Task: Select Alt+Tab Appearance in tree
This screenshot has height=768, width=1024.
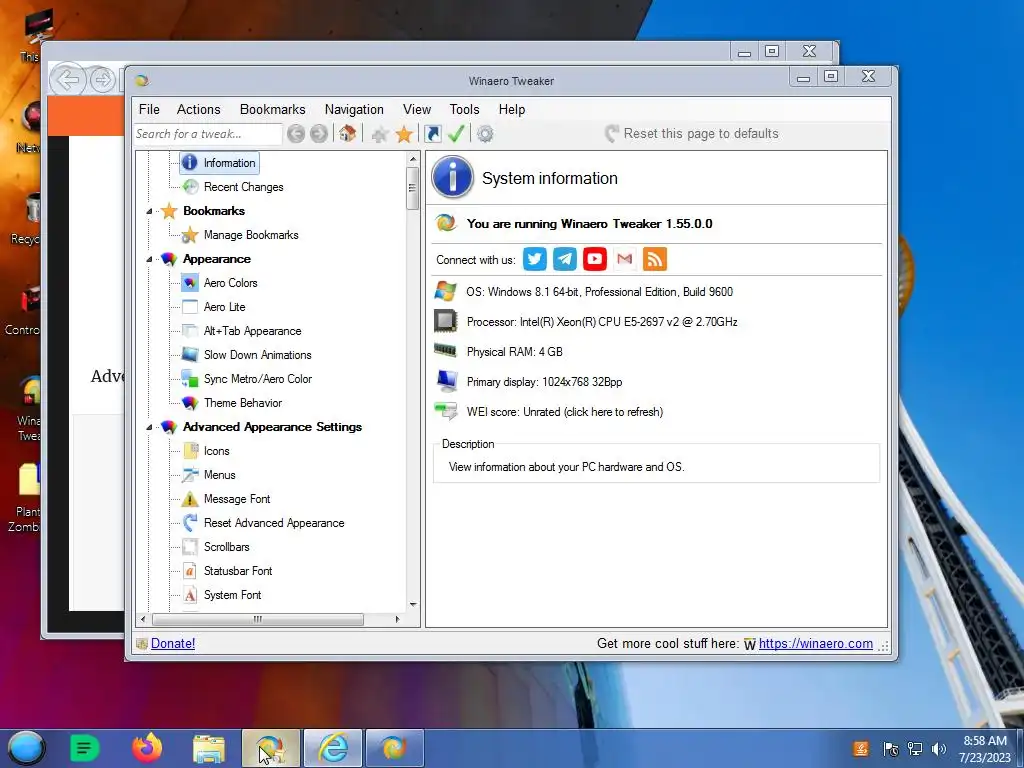Action: click(x=253, y=331)
